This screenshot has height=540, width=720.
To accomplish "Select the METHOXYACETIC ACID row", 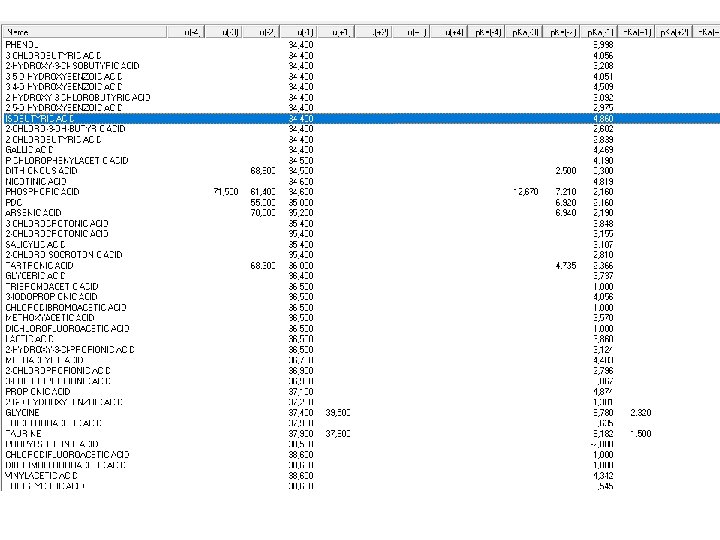I will (x=362, y=318).
